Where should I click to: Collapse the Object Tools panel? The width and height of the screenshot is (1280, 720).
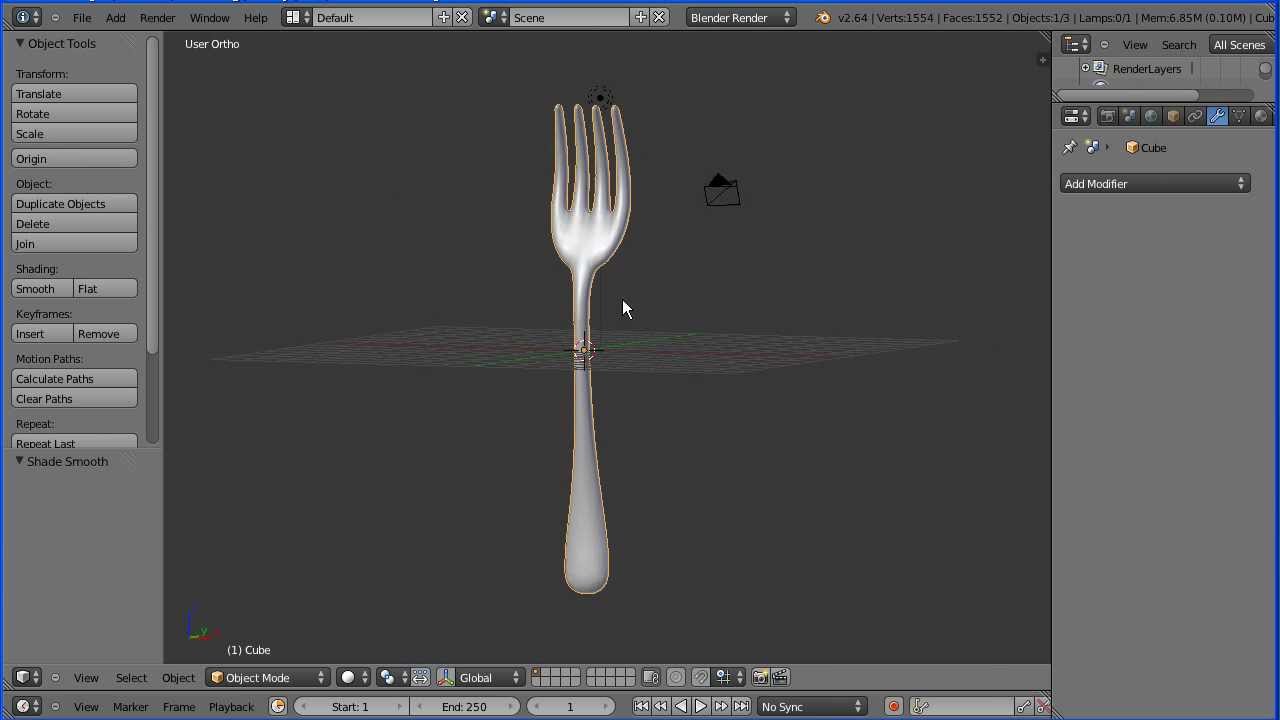point(19,43)
